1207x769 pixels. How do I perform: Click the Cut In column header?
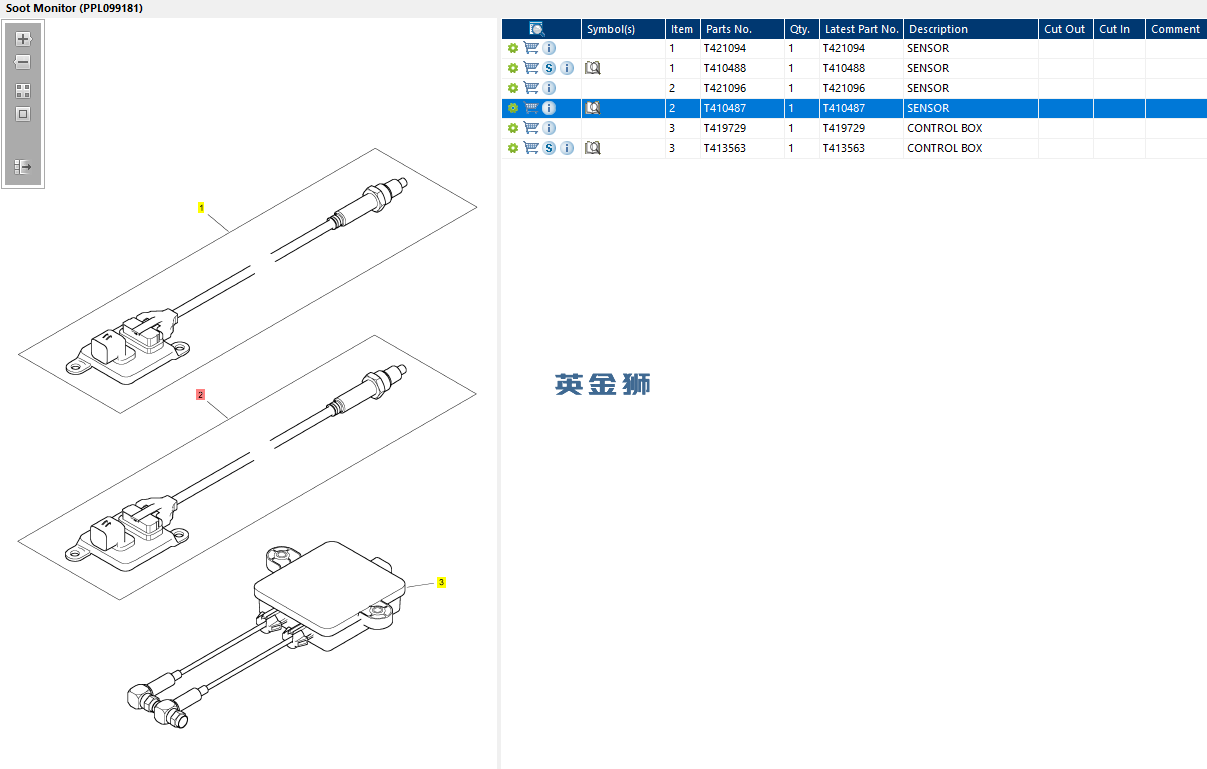[1119, 29]
